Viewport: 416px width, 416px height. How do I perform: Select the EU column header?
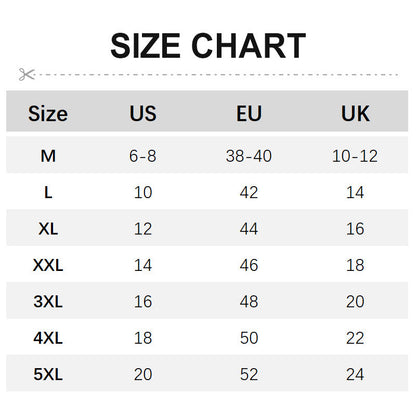click(x=249, y=114)
